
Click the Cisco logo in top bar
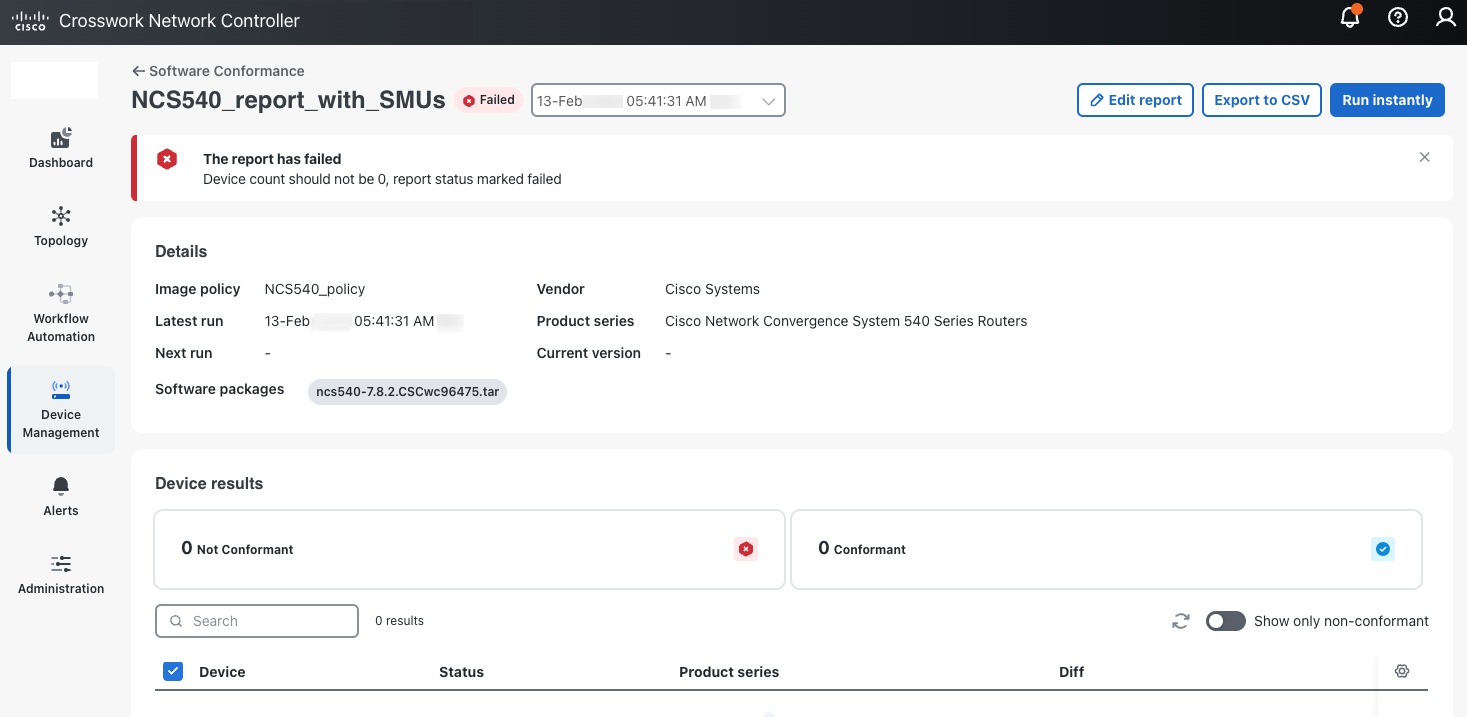(x=30, y=17)
